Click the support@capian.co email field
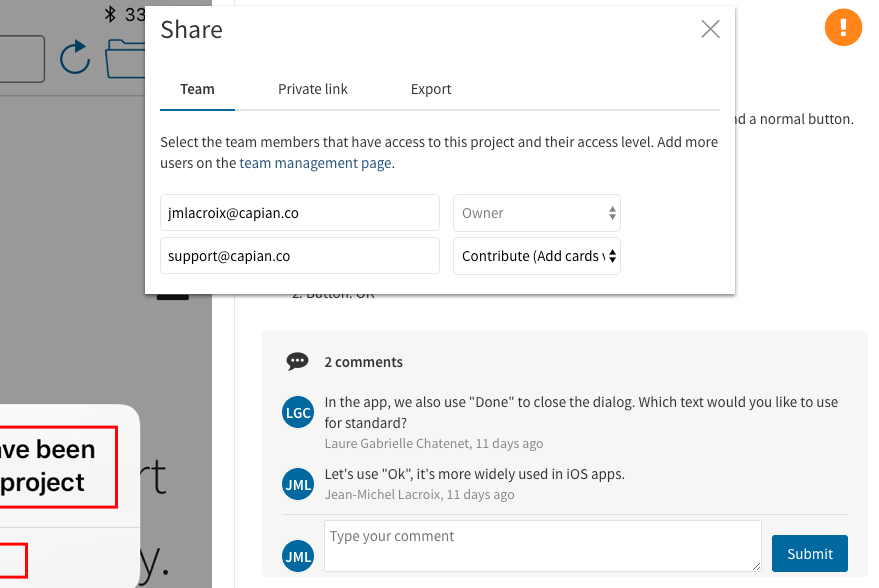This screenshot has height=588, width=879. pyautogui.click(x=299, y=256)
